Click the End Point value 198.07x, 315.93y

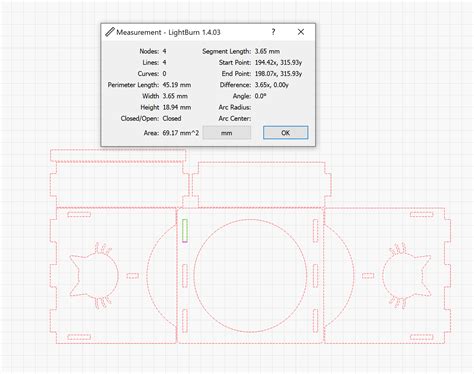point(278,74)
